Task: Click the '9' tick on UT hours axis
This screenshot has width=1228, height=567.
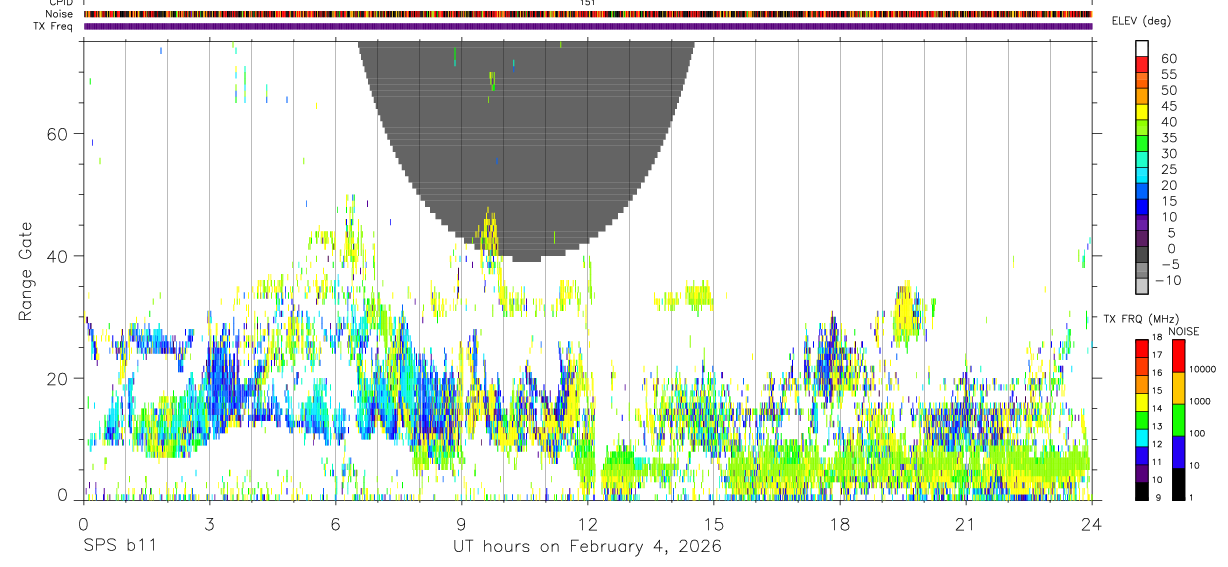Action: coord(462,524)
